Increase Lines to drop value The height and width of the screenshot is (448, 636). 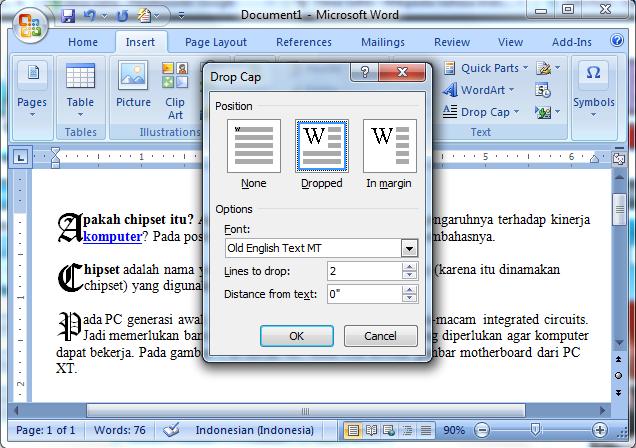click(410, 267)
